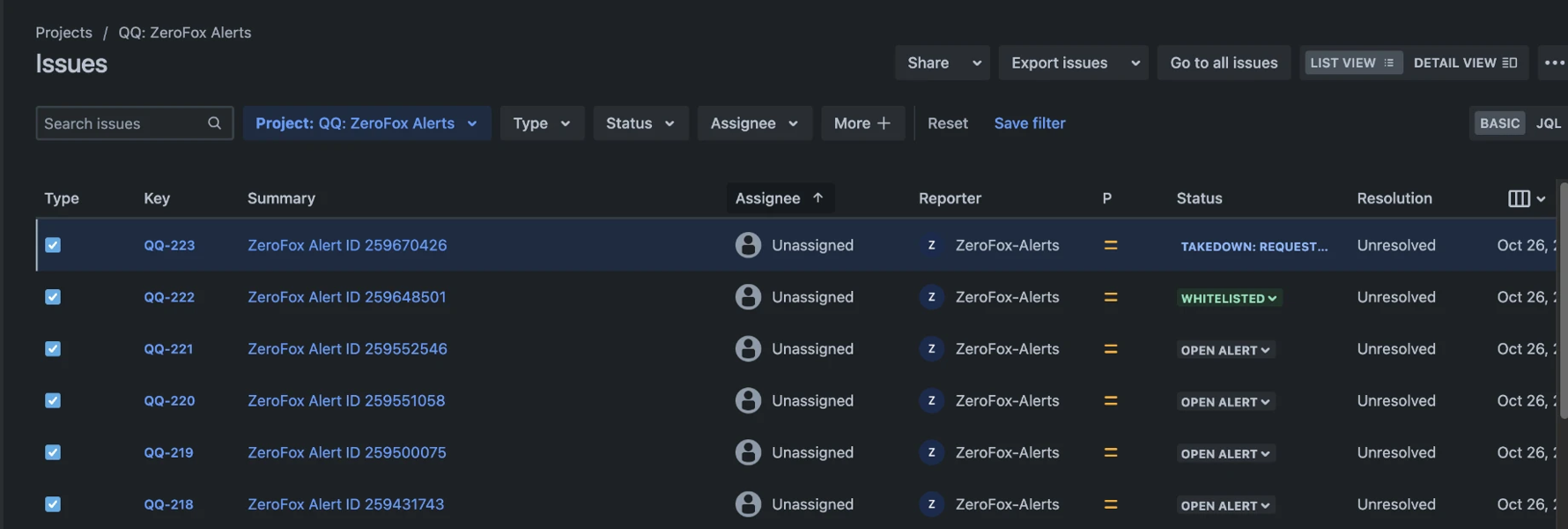Expand the Status filter dropdown
Viewport: 1568px width, 529px height.
click(x=640, y=123)
